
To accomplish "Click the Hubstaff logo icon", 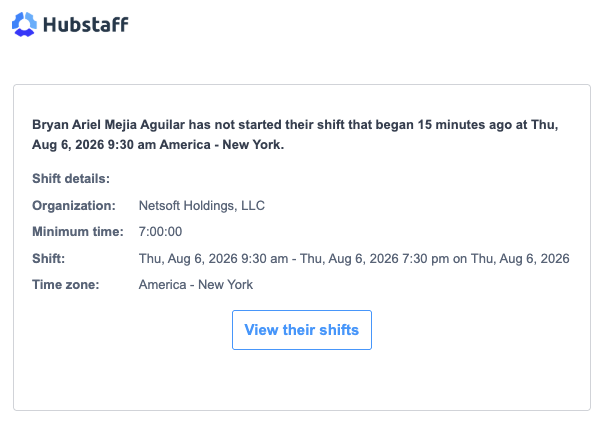I will [x=24, y=24].
